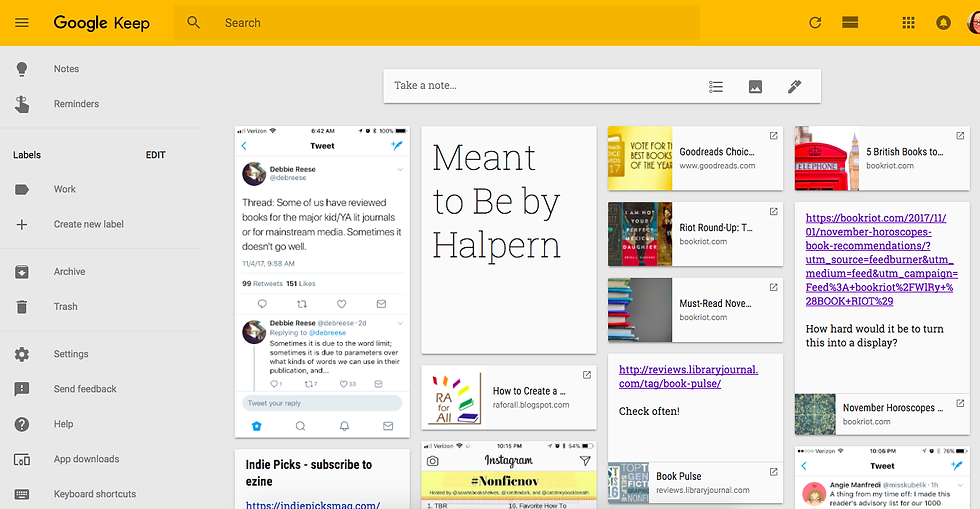Click the Work label tag icon
The width and height of the screenshot is (980, 509).
pos(22,189)
